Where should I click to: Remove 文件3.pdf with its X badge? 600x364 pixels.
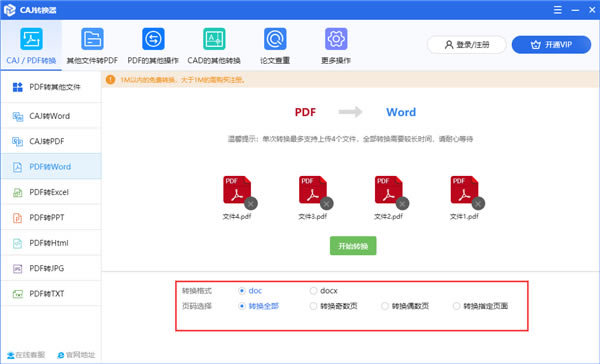click(x=326, y=204)
